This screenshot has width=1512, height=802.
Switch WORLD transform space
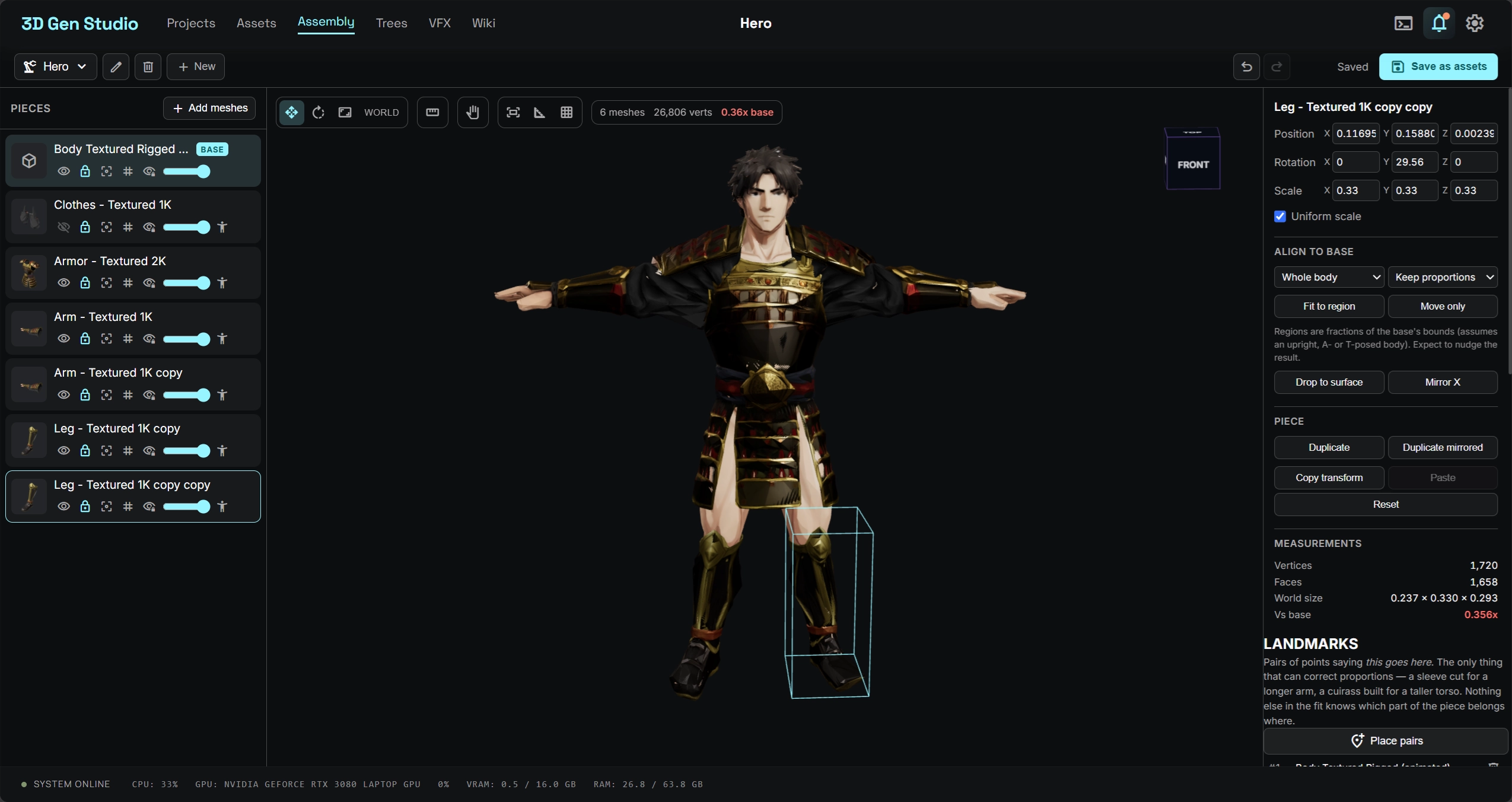[381, 112]
